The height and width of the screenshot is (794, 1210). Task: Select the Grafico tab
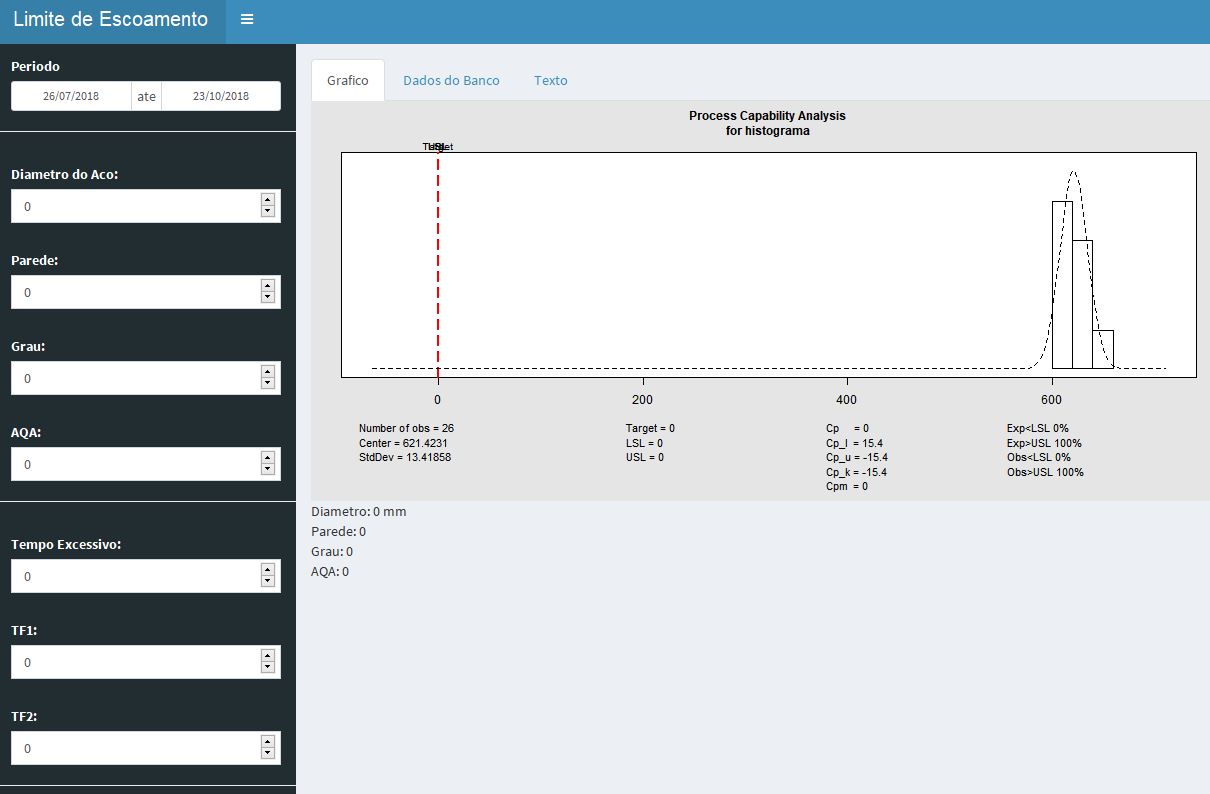[x=347, y=79]
